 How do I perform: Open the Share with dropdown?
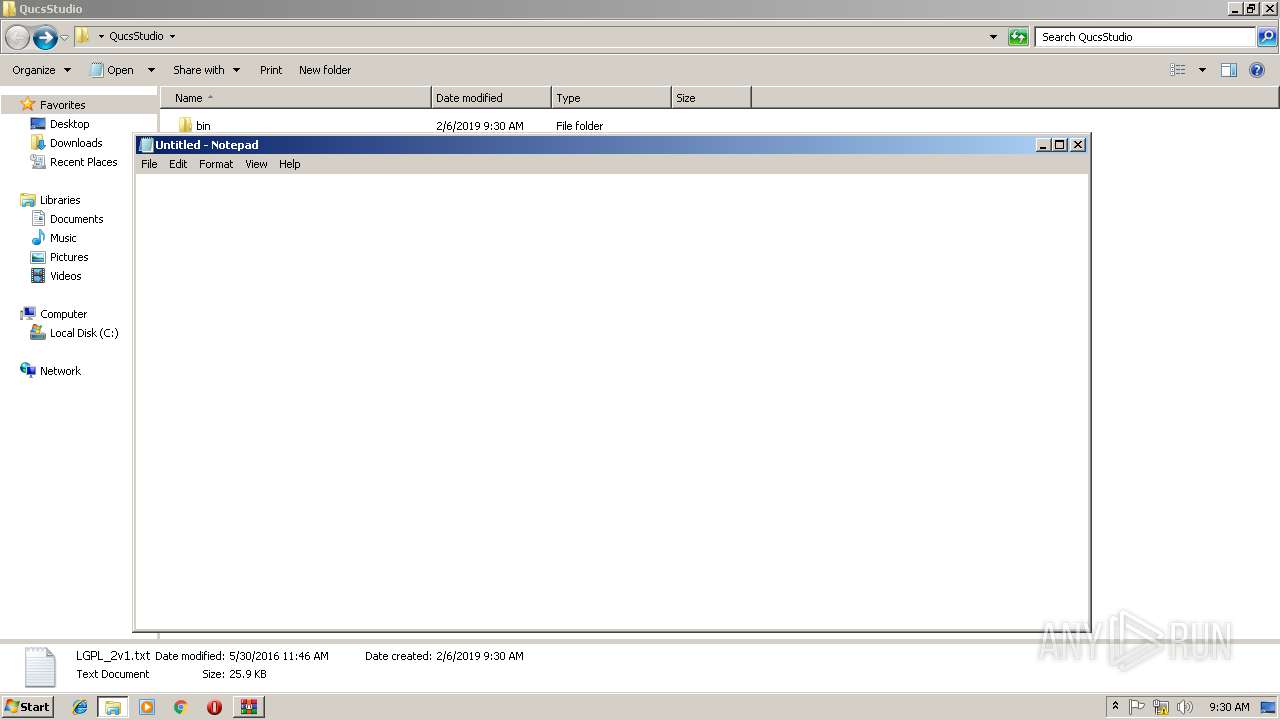pos(206,70)
